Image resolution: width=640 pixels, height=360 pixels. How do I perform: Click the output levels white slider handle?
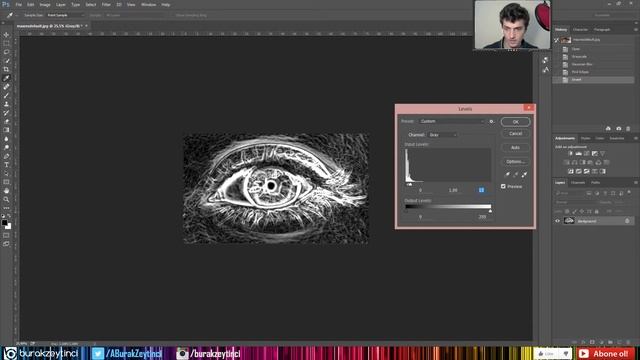coord(490,211)
